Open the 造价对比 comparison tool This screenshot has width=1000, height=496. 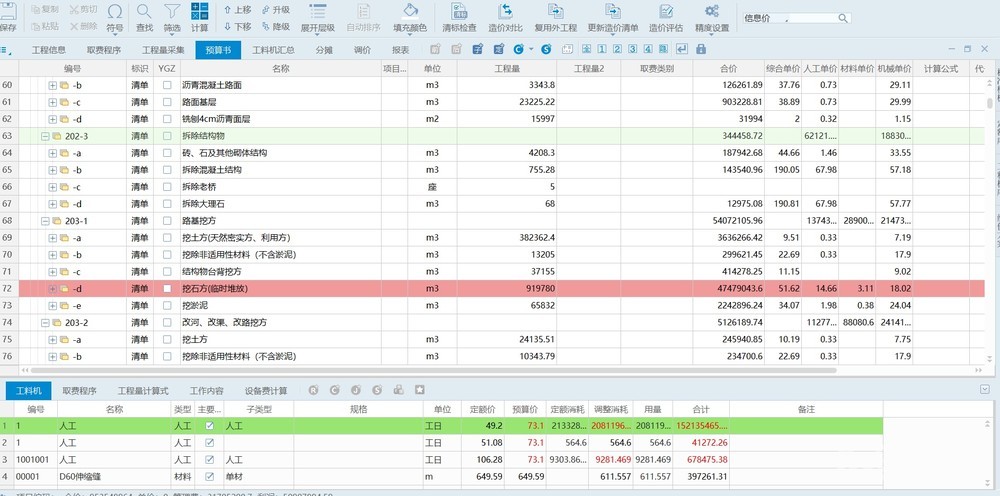coord(506,17)
